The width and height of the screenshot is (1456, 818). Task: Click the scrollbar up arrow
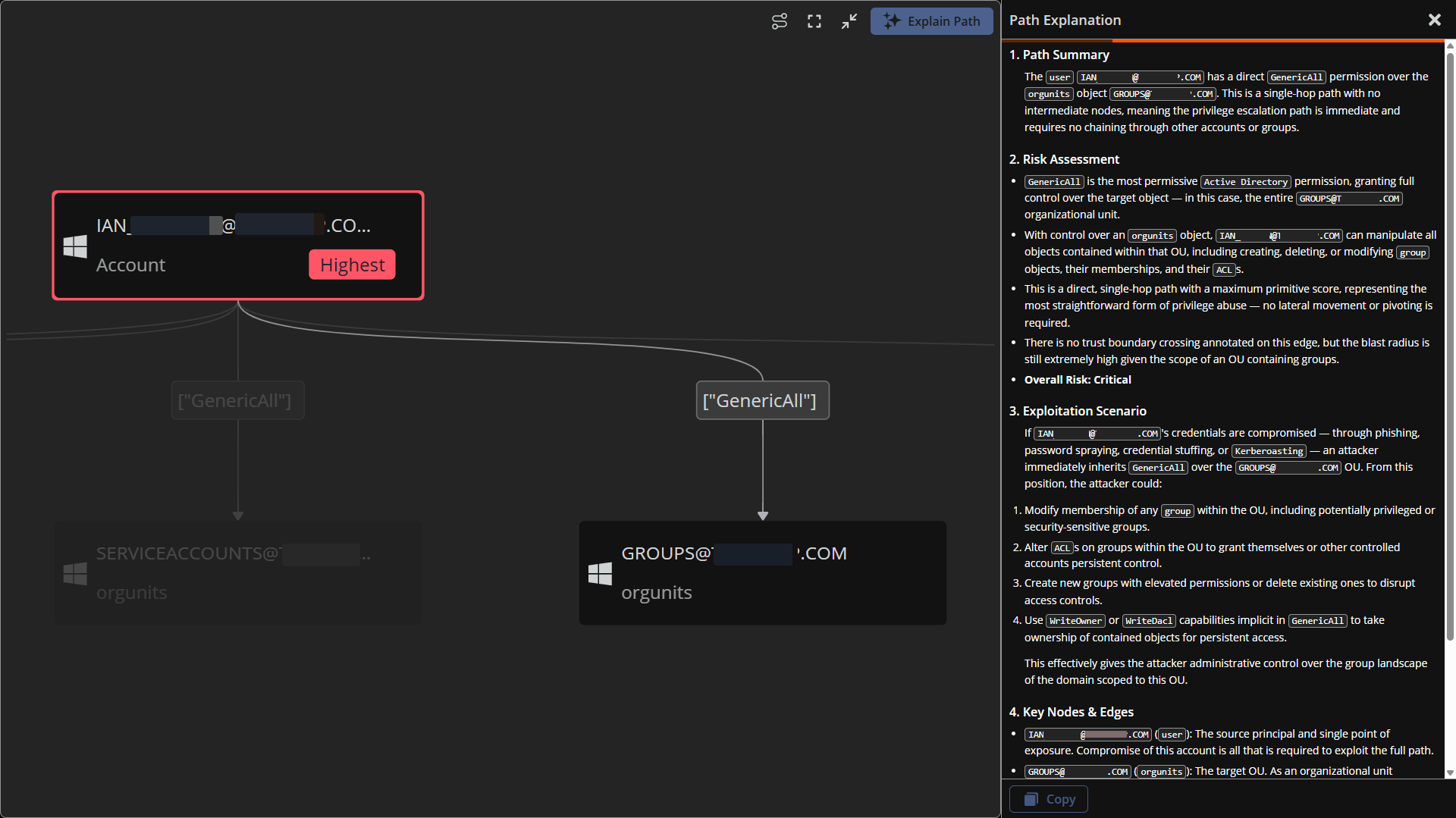coord(1450,46)
